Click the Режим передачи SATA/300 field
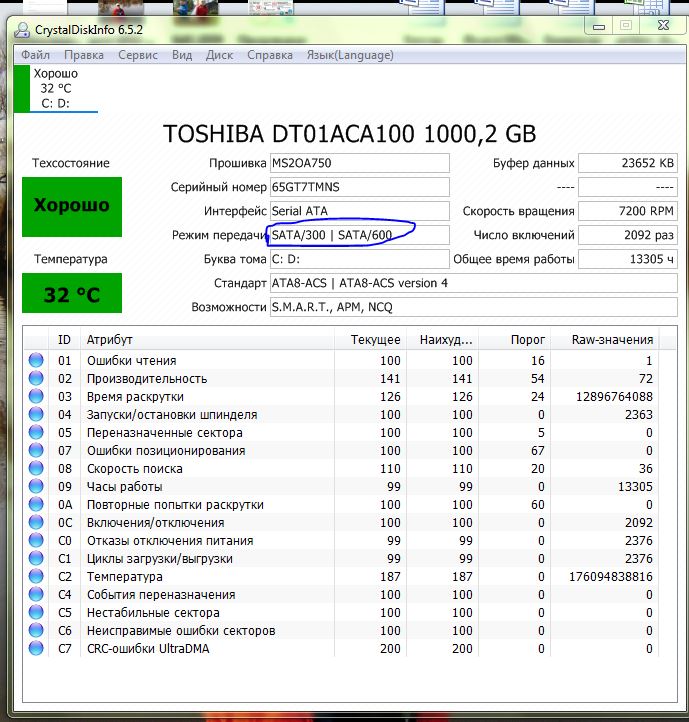The width and height of the screenshot is (689, 722). (x=359, y=235)
